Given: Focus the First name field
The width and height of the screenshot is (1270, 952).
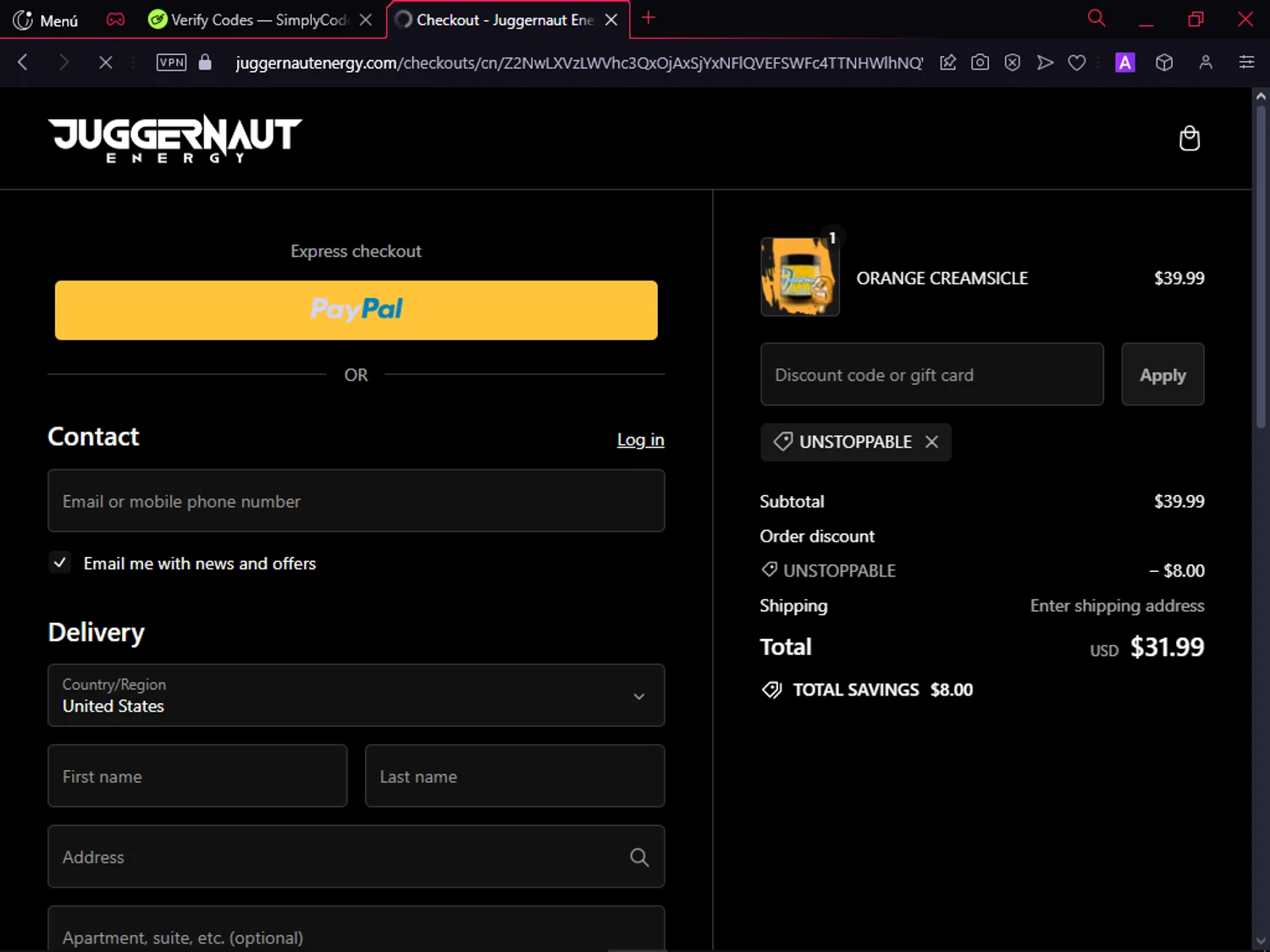Looking at the screenshot, I should tap(197, 776).
